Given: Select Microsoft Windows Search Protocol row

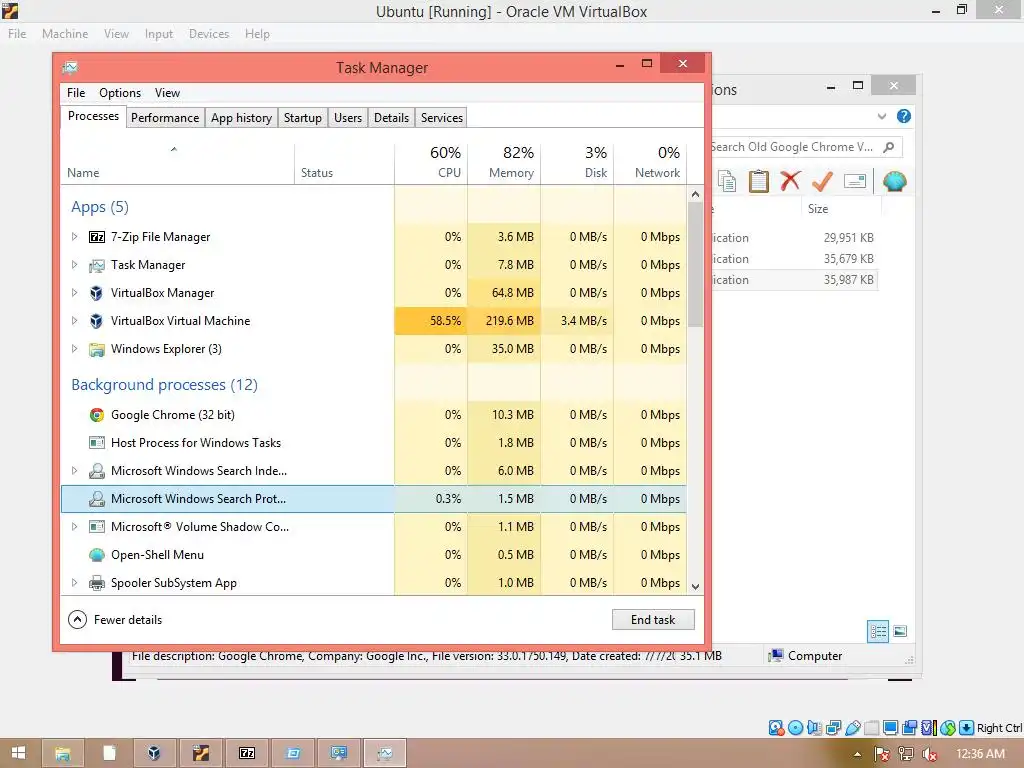Looking at the screenshot, I should click(x=374, y=499).
